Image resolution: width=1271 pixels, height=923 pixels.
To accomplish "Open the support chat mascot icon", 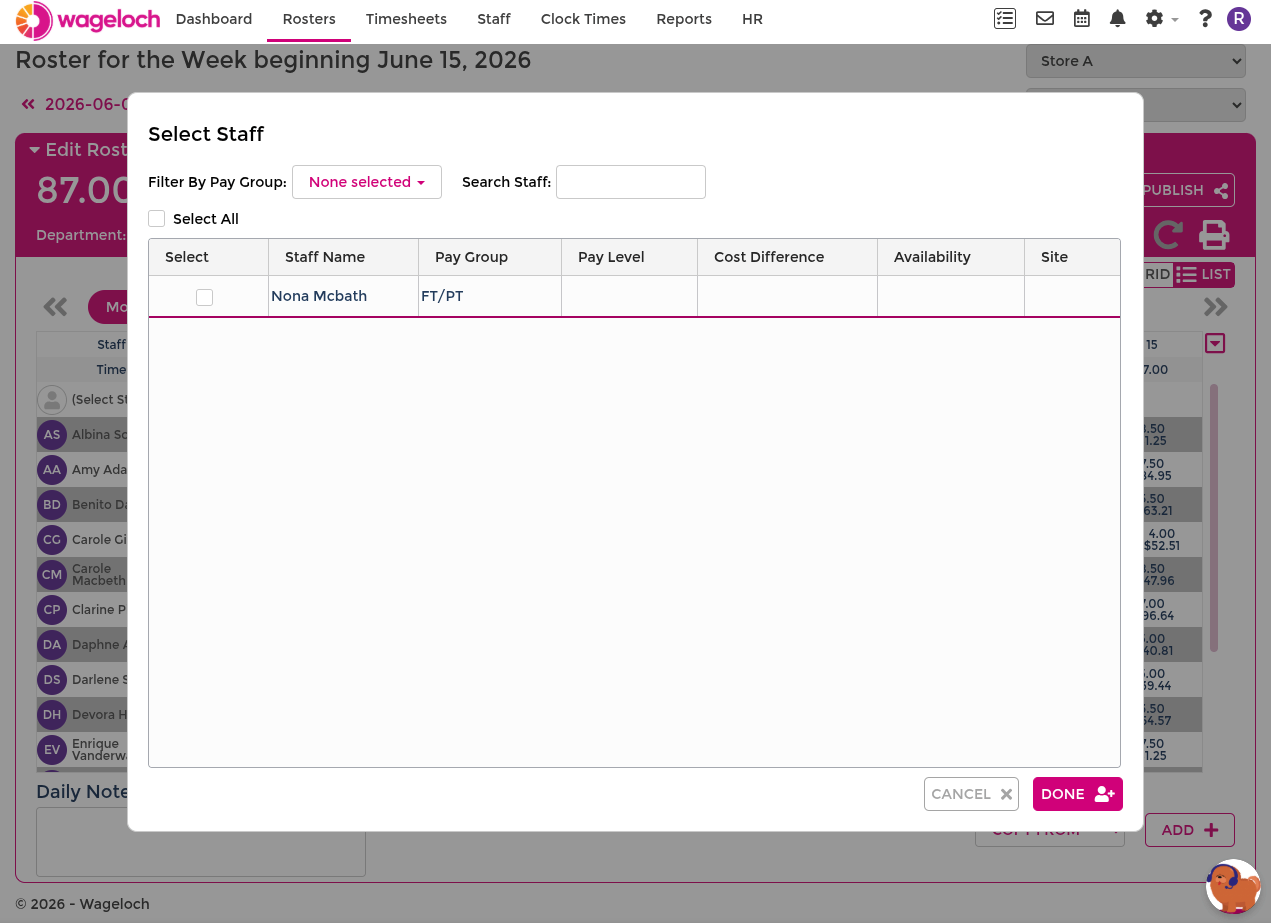I will pos(1233,886).
